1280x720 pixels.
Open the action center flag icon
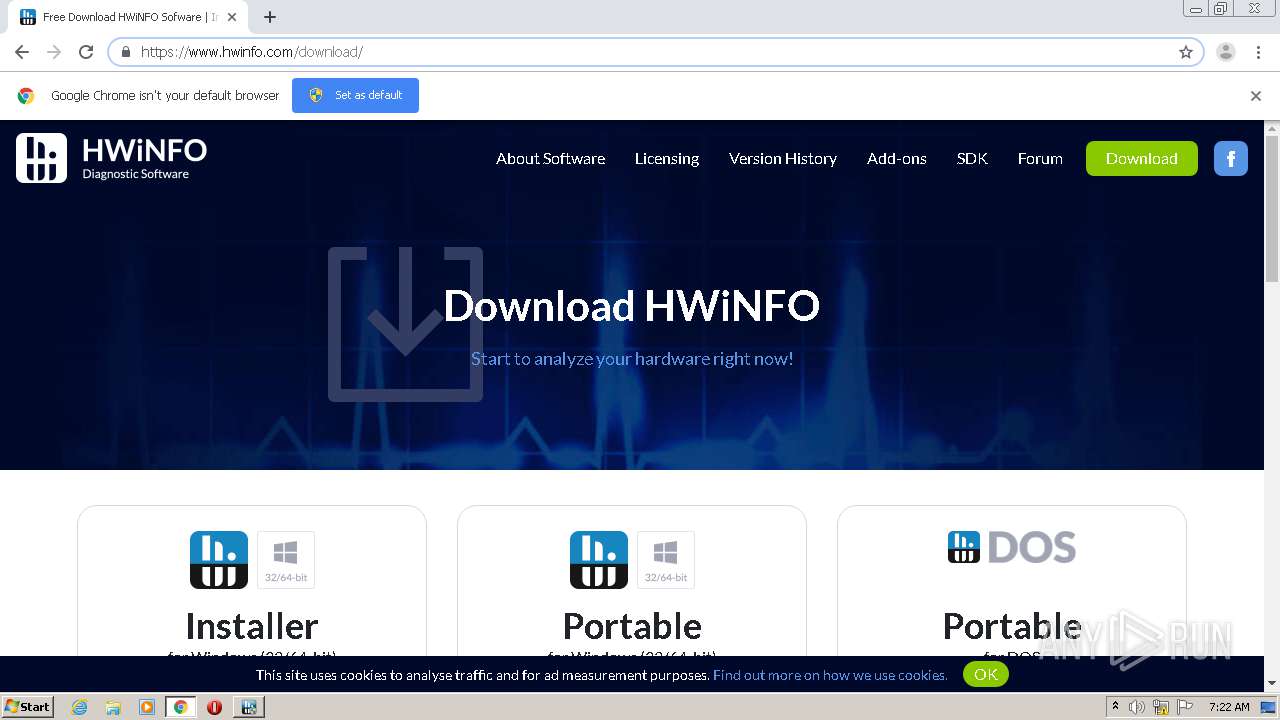pyautogui.click(x=1185, y=707)
